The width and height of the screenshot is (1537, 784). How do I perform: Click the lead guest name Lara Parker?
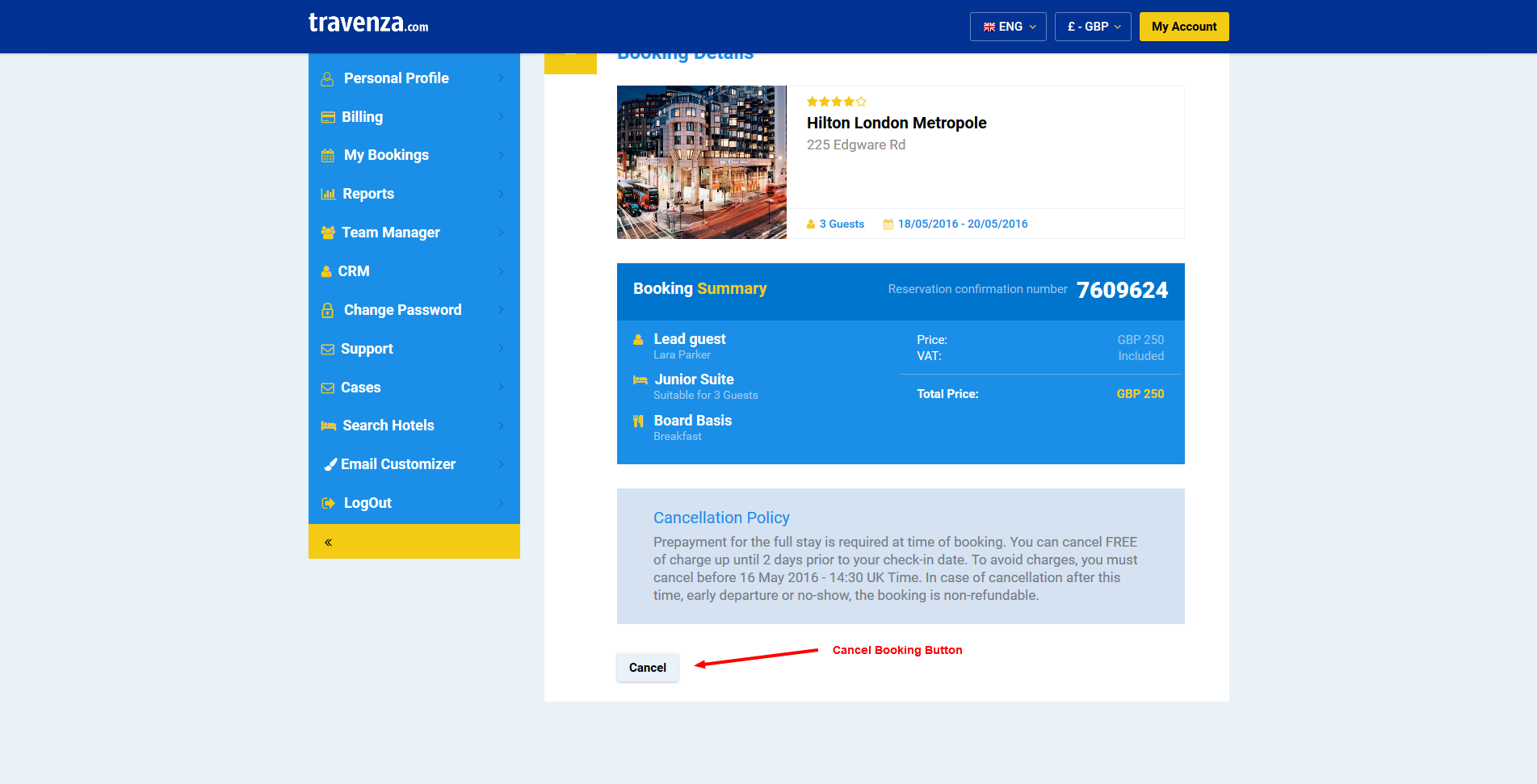point(682,355)
